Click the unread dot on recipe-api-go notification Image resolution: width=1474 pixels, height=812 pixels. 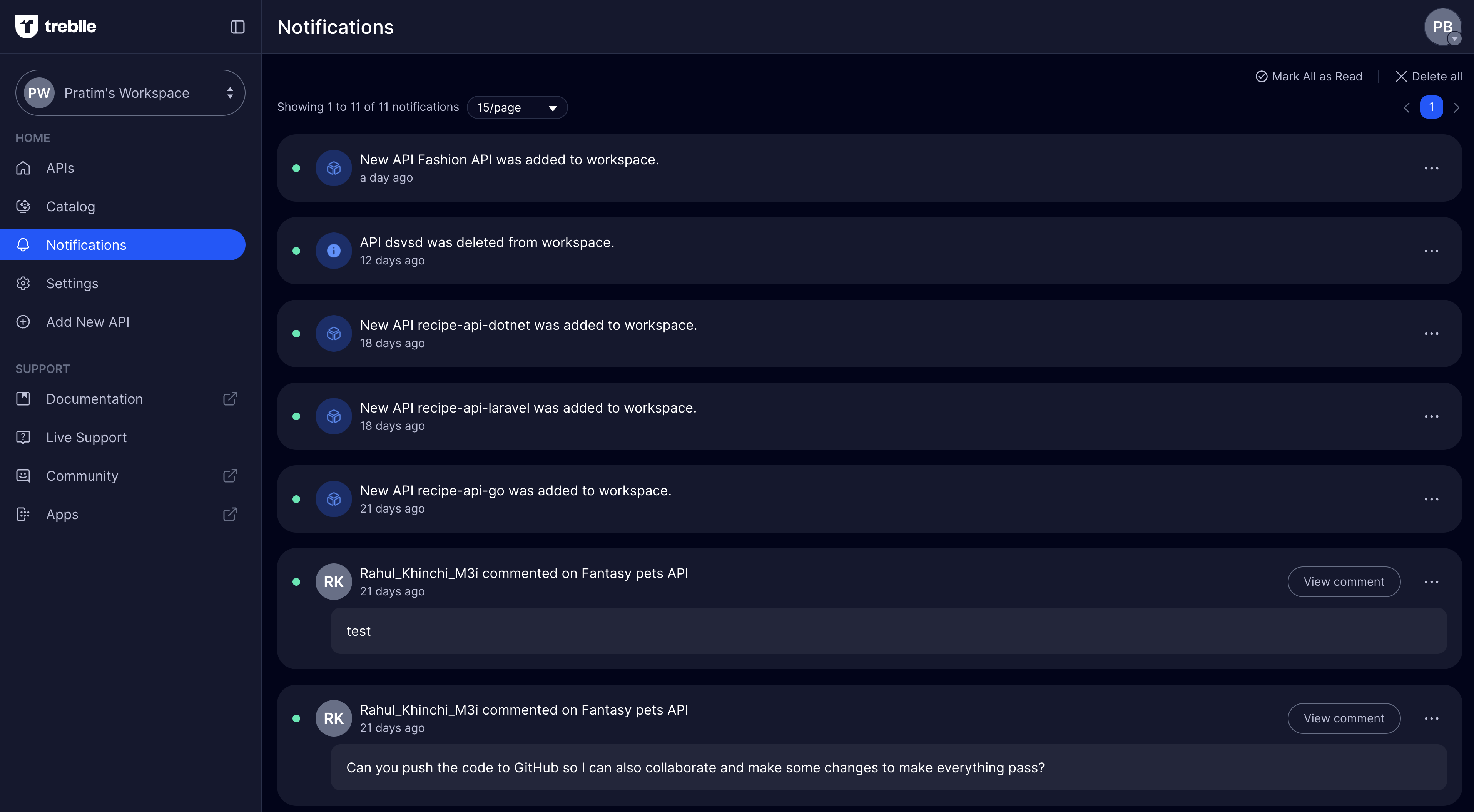[x=297, y=498]
